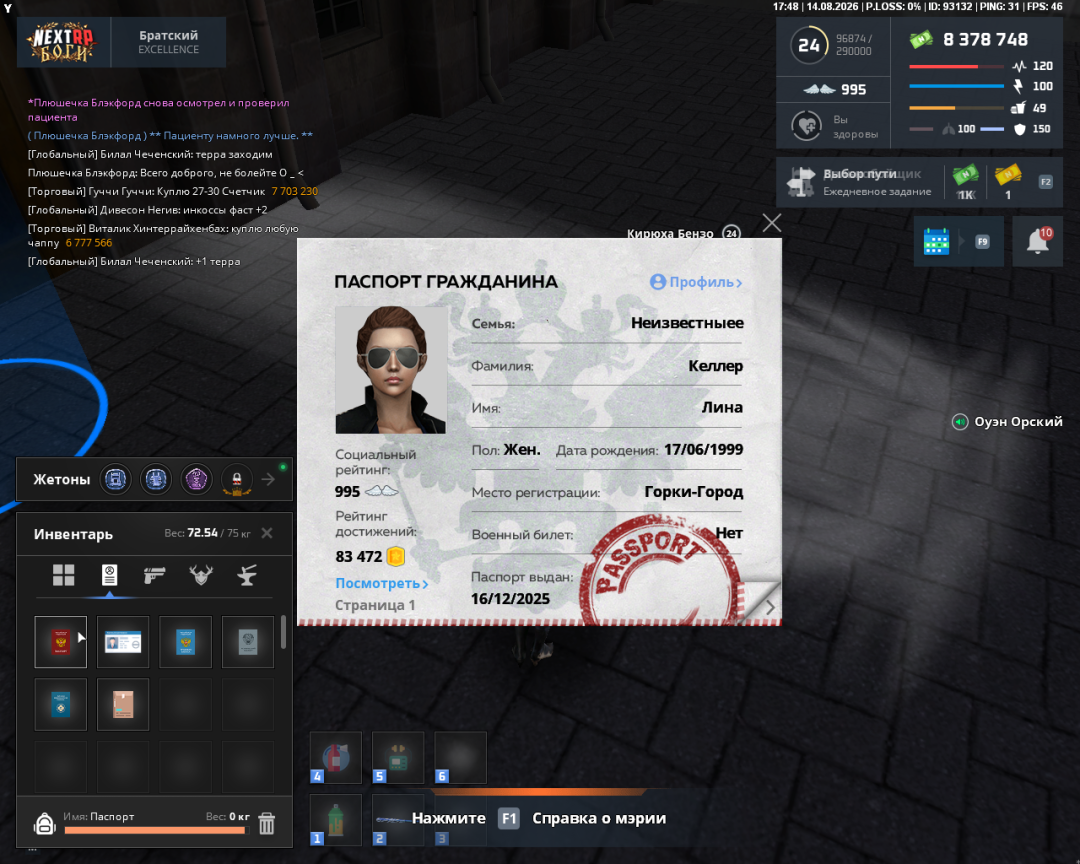
Task: Click the social rating 995 wings icon
Action: click(x=381, y=491)
